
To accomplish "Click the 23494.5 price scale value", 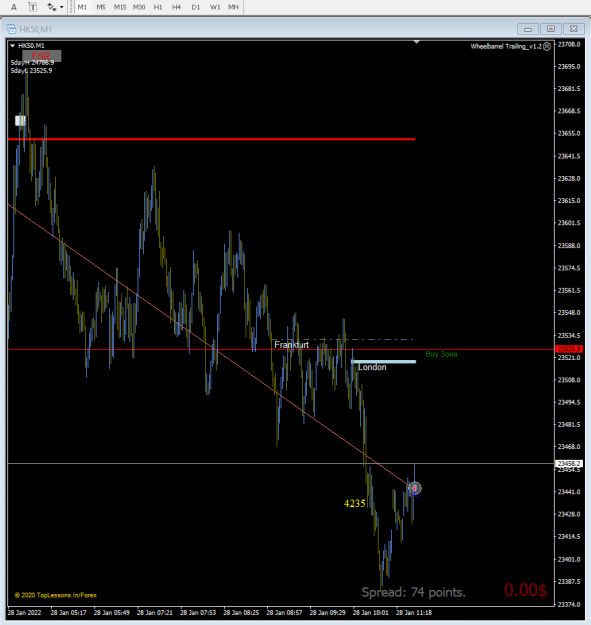I will pos(569,402).
